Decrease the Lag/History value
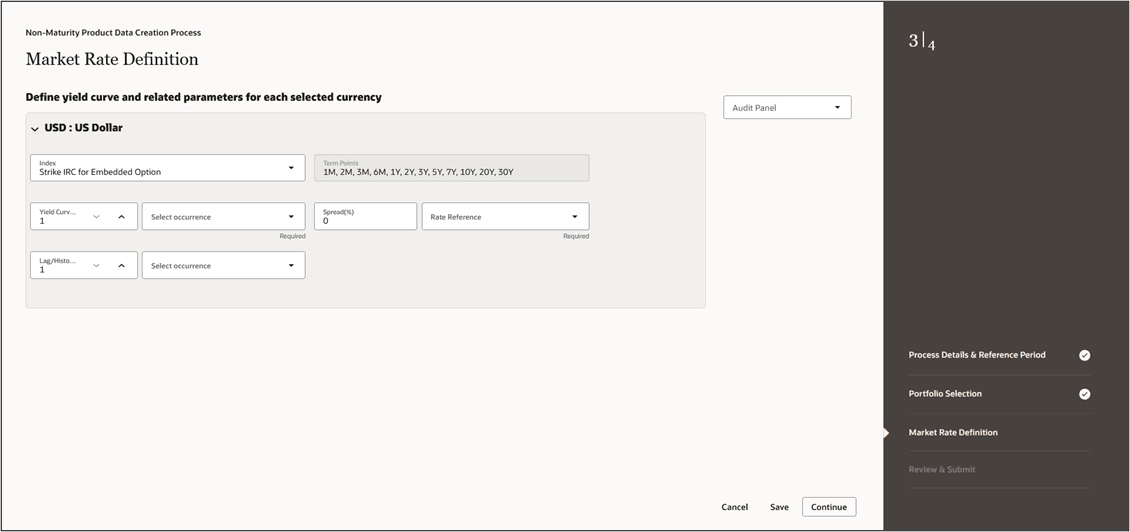Screen dimensions: 1130x532 (x=97, y=266)
